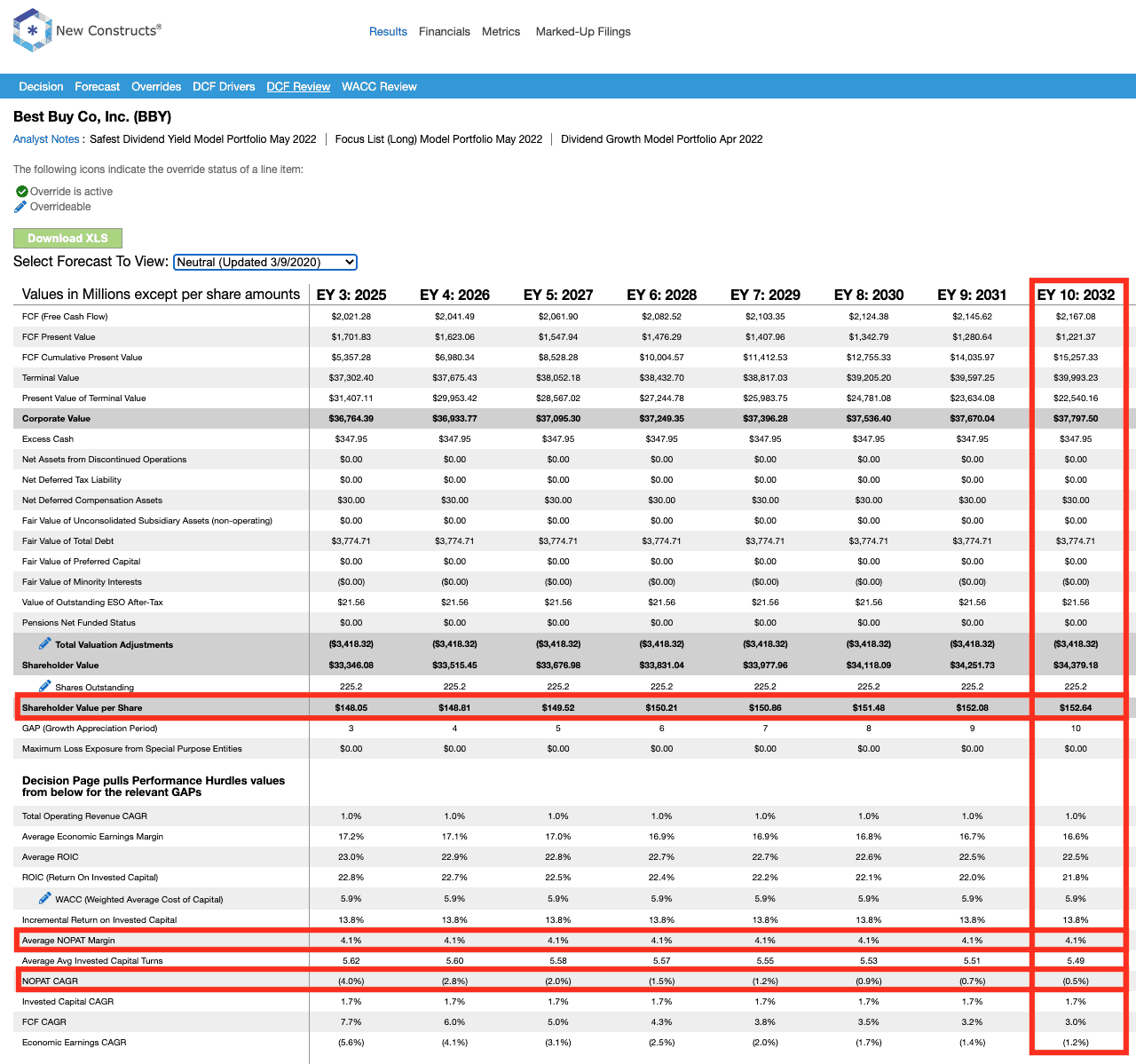Select the FCF Present Value row label
This screenshot has height=1064, width=1136.
[x=59, y=337]
